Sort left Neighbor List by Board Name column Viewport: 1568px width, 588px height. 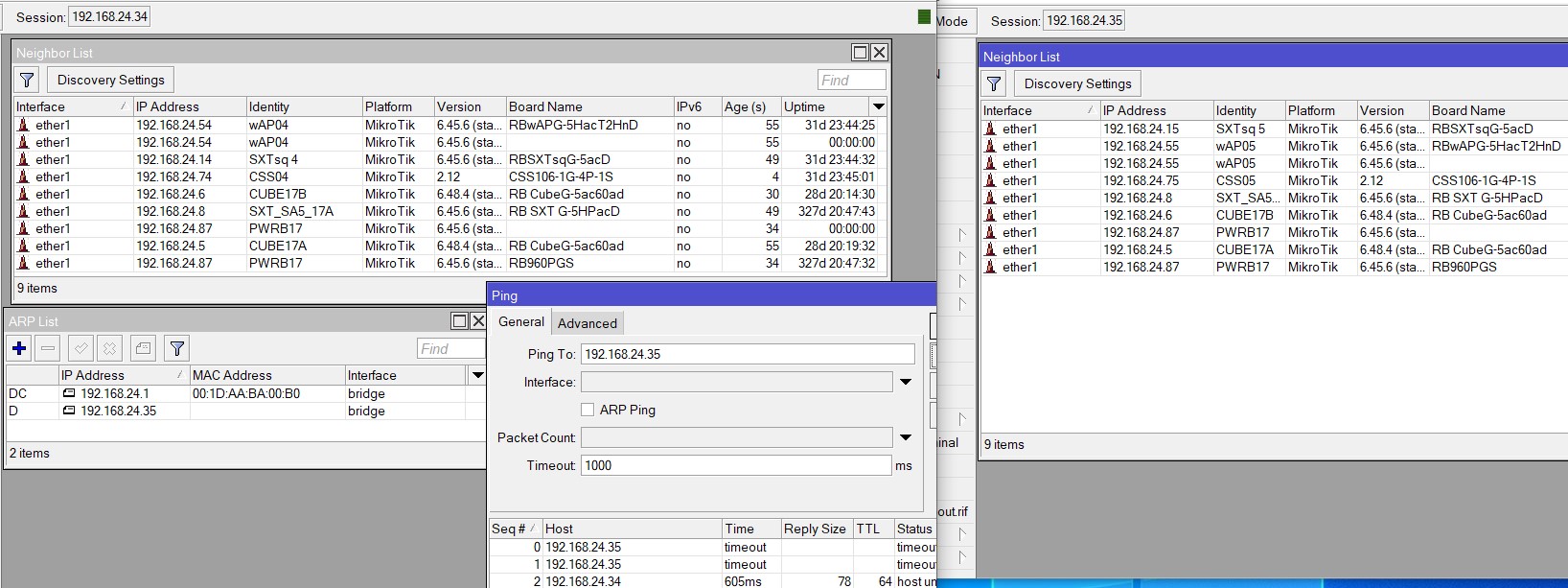589,106
